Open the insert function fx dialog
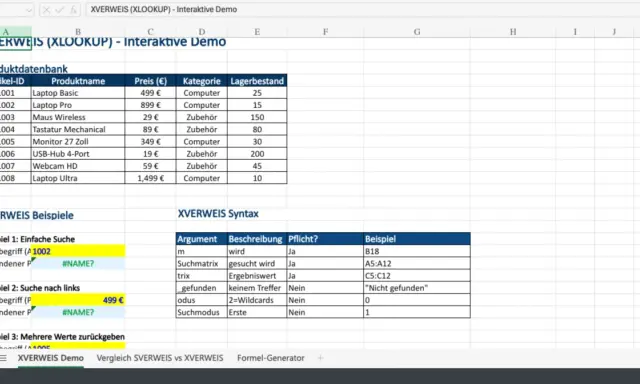 point(73,10)
